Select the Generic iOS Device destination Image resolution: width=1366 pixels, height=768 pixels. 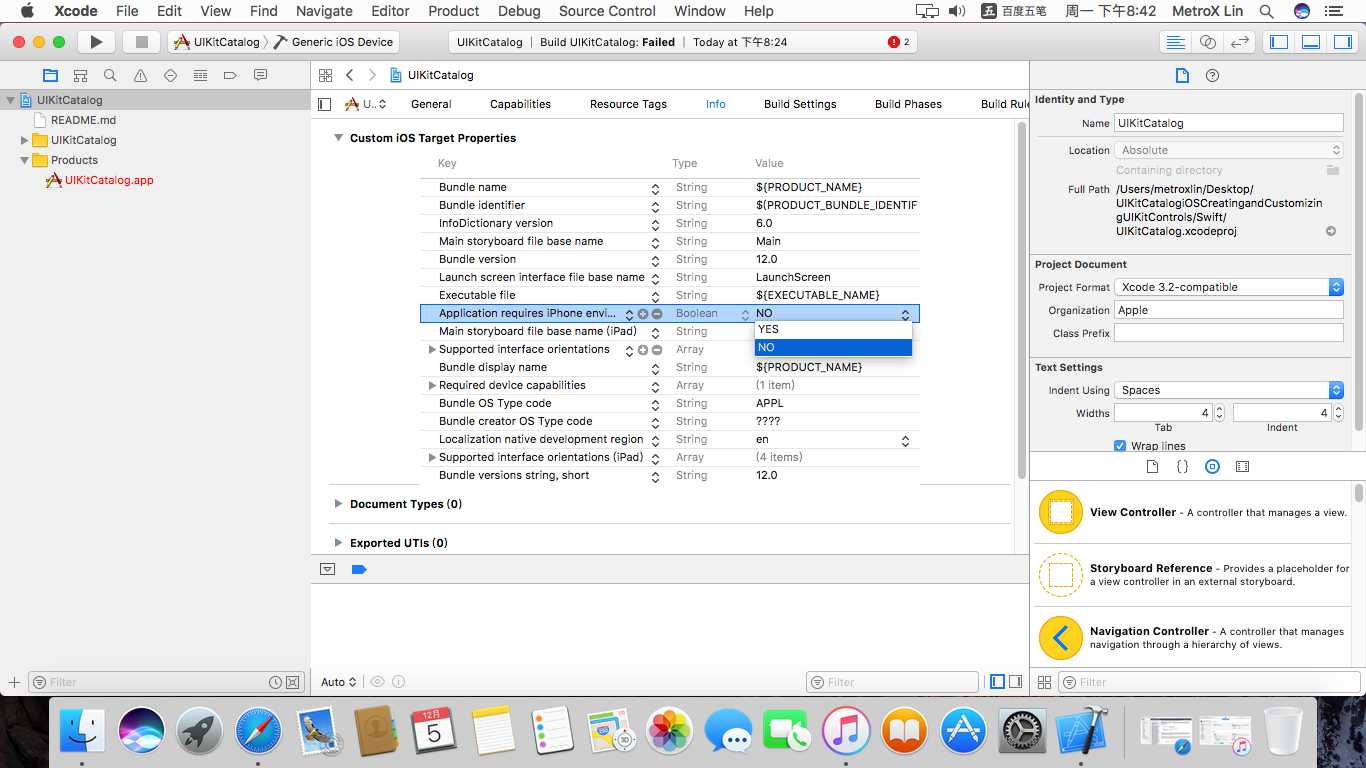tap(333, 42)
